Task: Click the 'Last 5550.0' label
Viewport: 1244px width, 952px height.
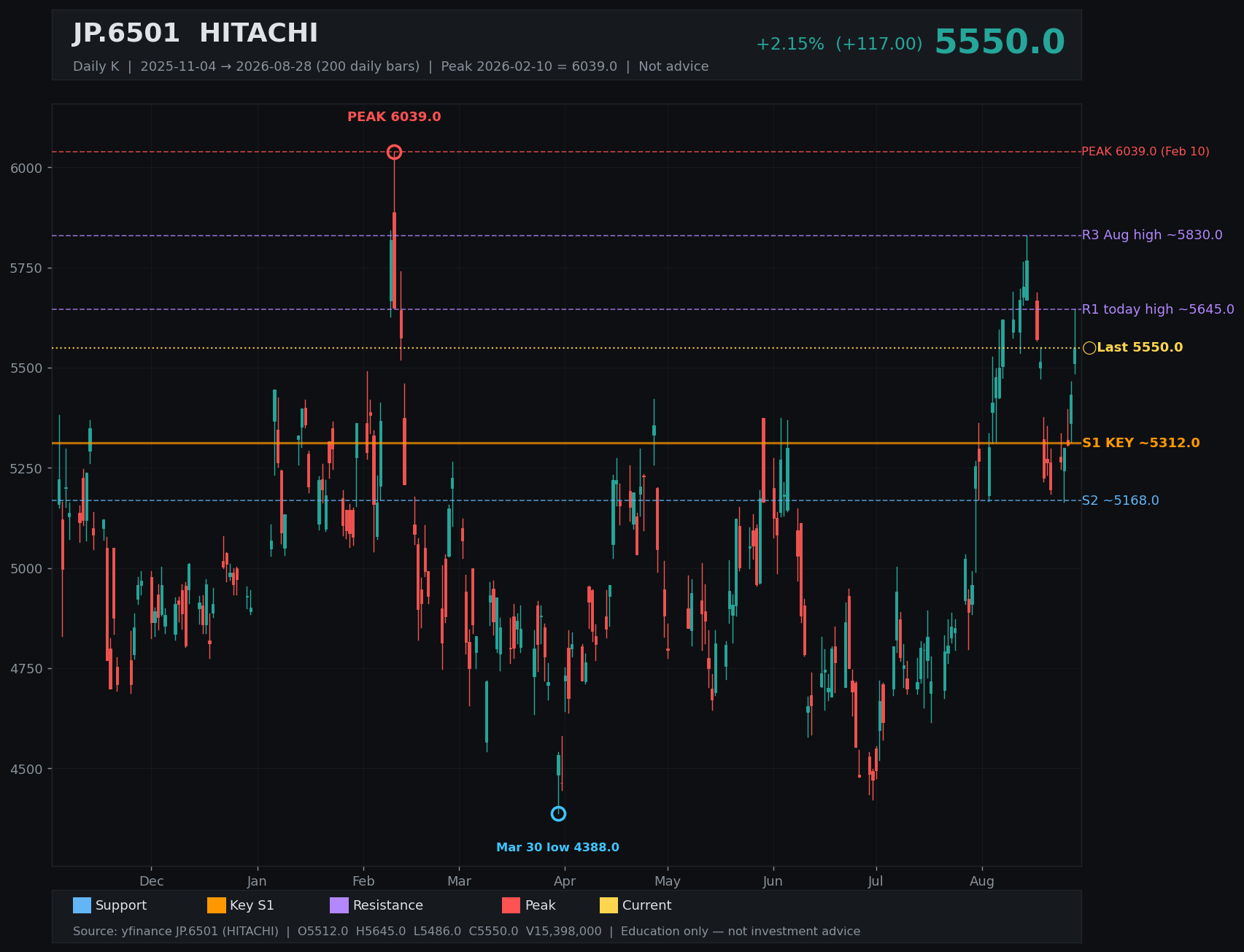Action: pos(1140,347)
